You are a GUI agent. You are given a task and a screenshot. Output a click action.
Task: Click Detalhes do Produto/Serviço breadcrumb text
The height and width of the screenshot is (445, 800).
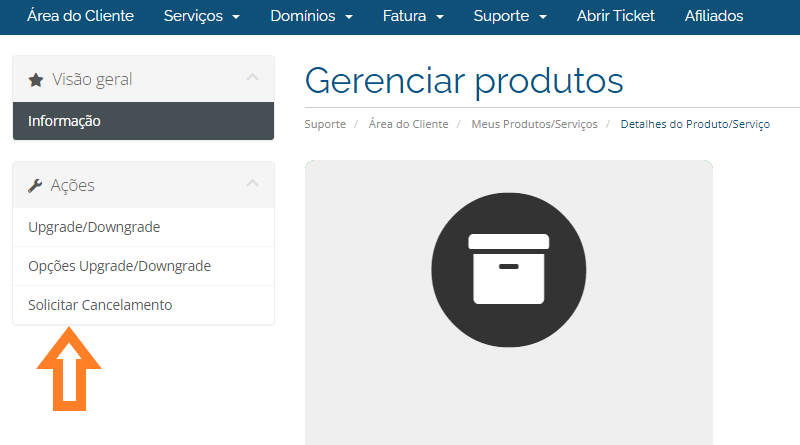695,125
